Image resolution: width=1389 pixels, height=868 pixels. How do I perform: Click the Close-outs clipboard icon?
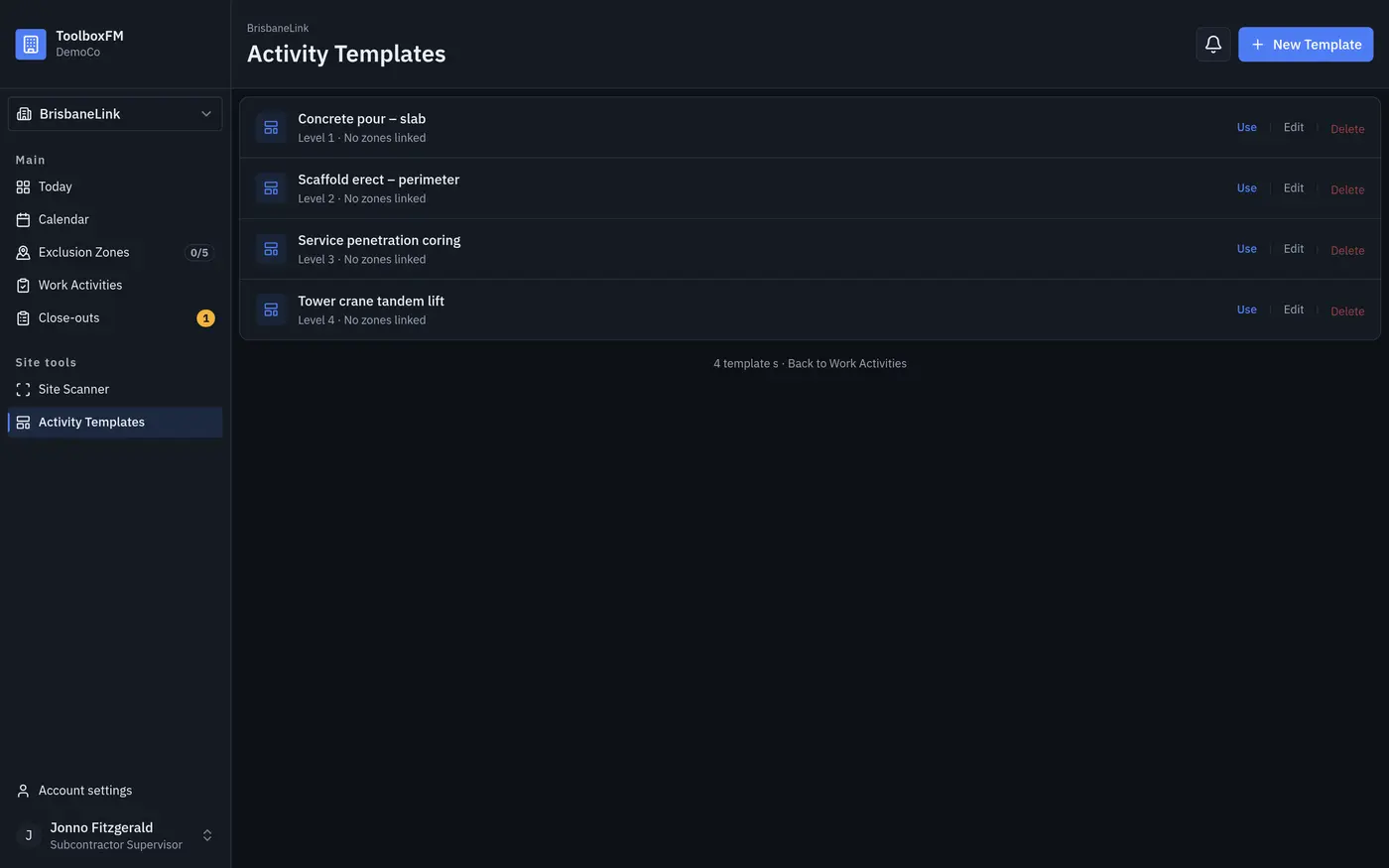[23, 317]
